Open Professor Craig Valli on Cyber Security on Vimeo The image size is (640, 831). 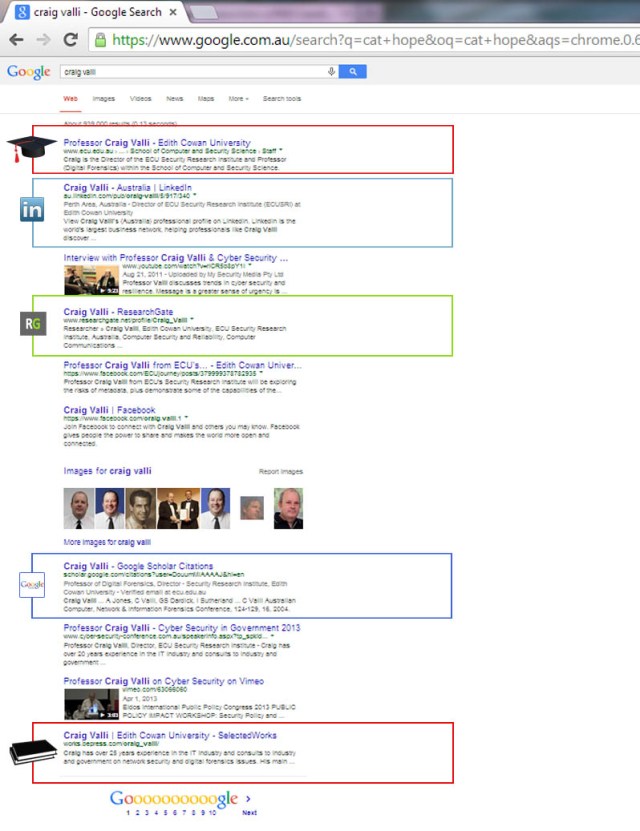[x=164, y=681]
